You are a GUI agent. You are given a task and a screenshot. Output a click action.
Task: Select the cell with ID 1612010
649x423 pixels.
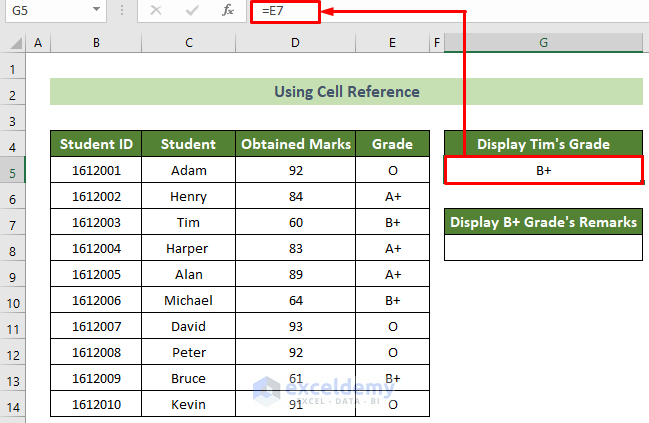click(96, 404)
